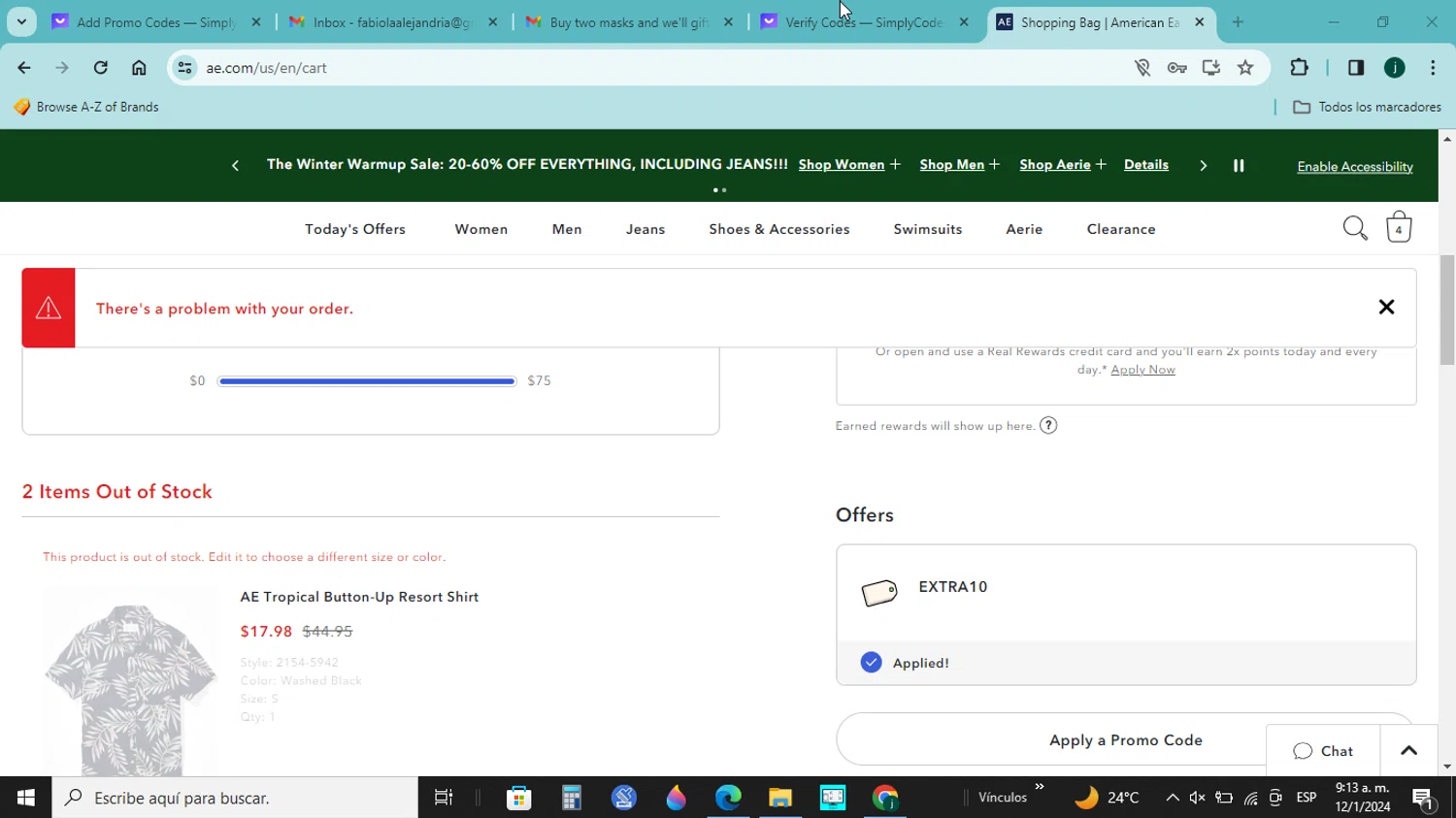Screen dimensions: 1456x818
Task: Switch to Add Promo Codes SimplyCodes tab
Action: (157, 21)
